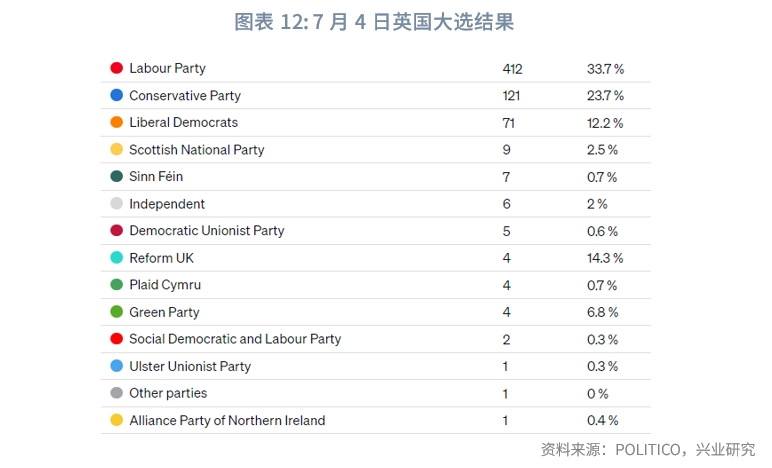Click the turquoise Reform UK dot

tap(117, 257)
